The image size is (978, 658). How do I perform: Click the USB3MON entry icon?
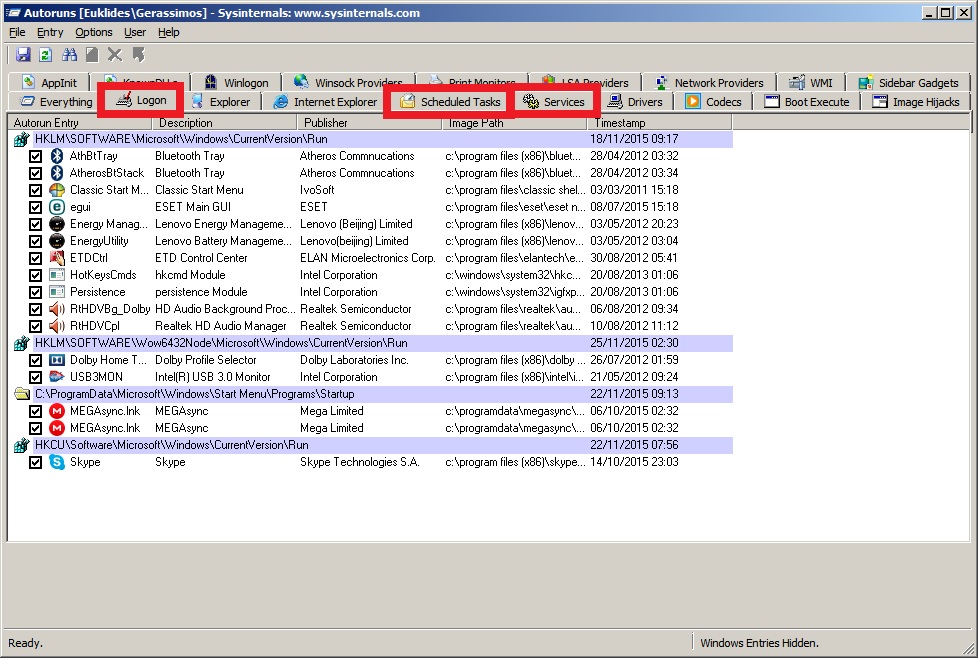pyautogui.click(x=57, y=377)
